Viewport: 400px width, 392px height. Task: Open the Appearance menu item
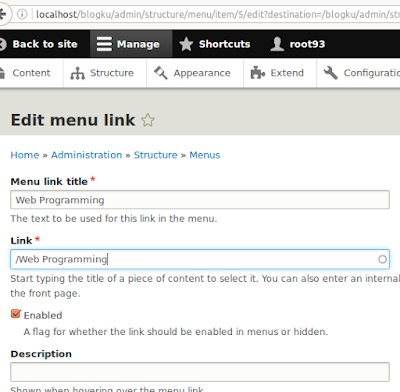[195, 73]
